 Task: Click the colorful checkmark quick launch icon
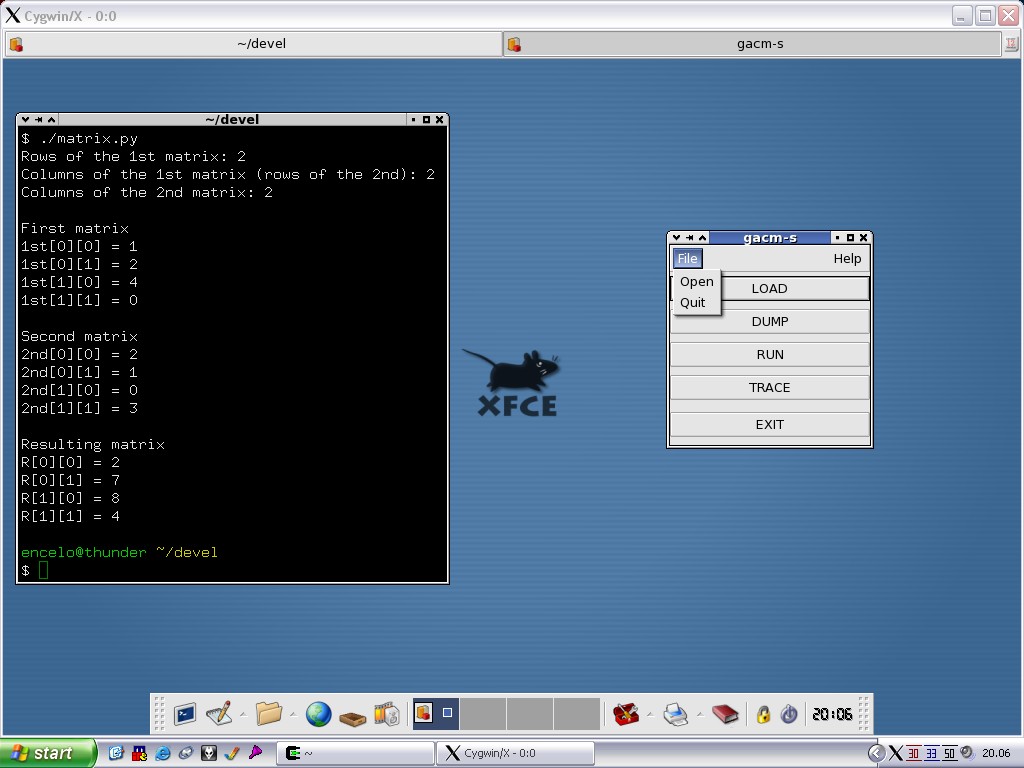pos(232,753)
